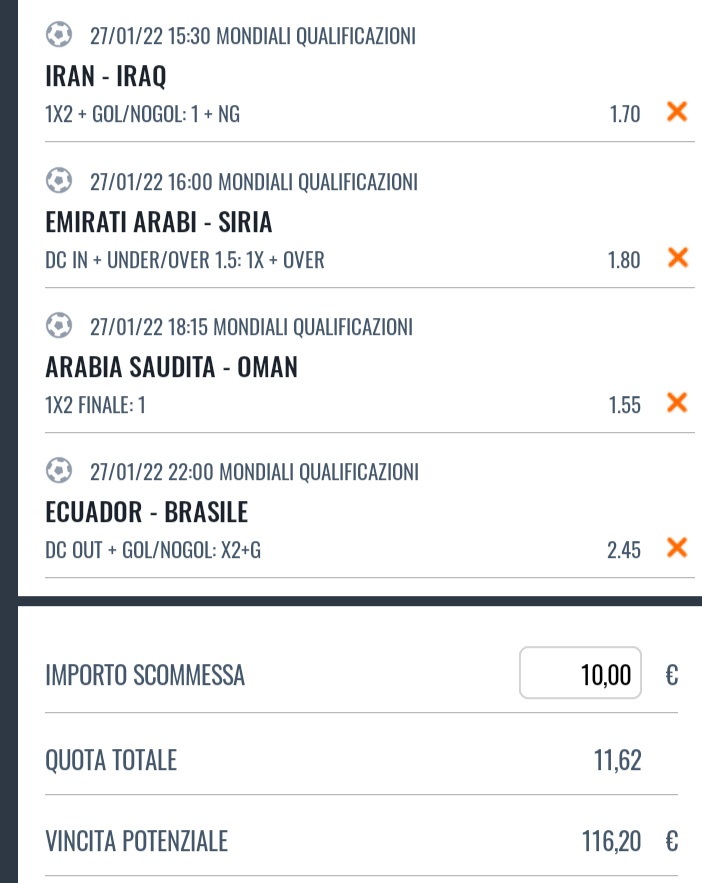
Task: Click the soccer ball icon for Iran - Iraq
Action: 59,34
